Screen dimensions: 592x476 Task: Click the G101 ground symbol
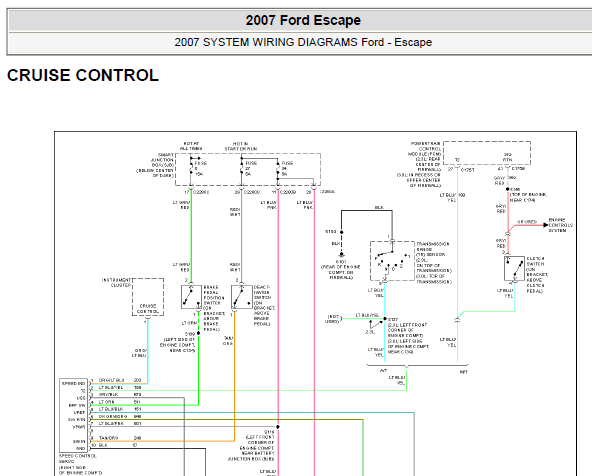(341, 255)
